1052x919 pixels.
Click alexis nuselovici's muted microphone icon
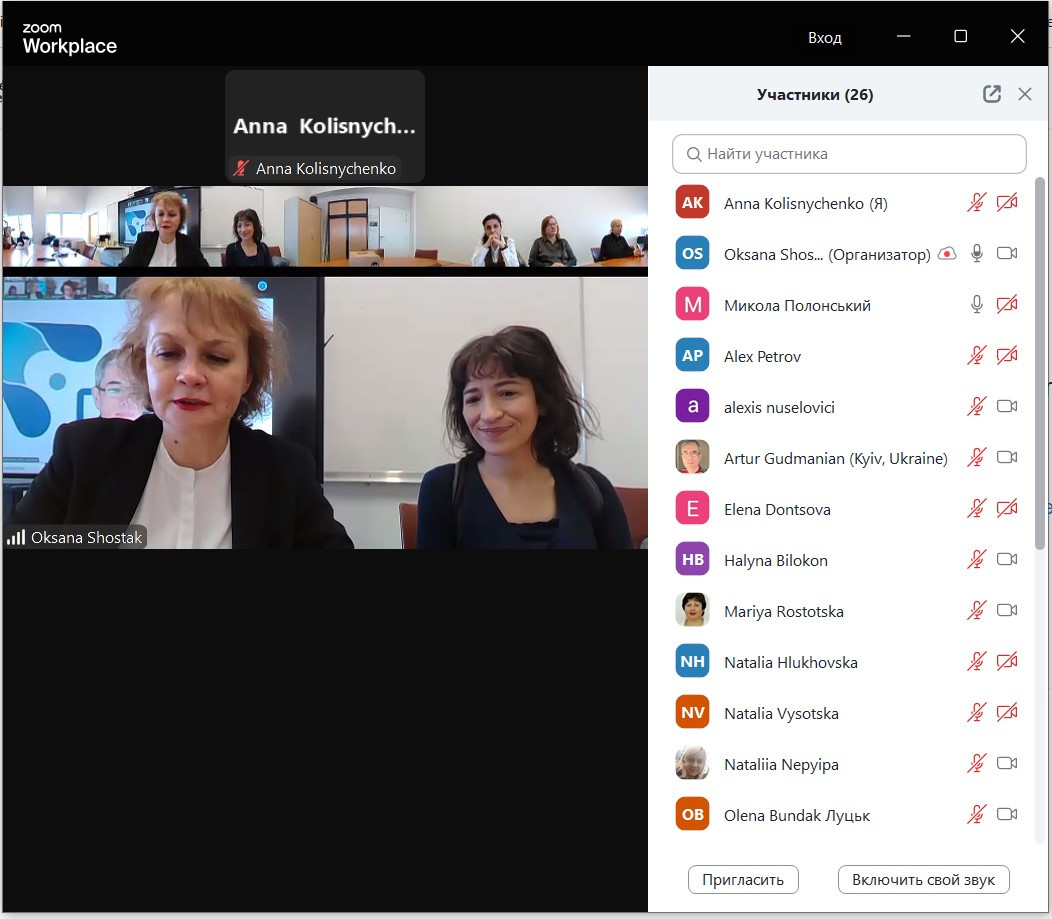coord(976,407)
